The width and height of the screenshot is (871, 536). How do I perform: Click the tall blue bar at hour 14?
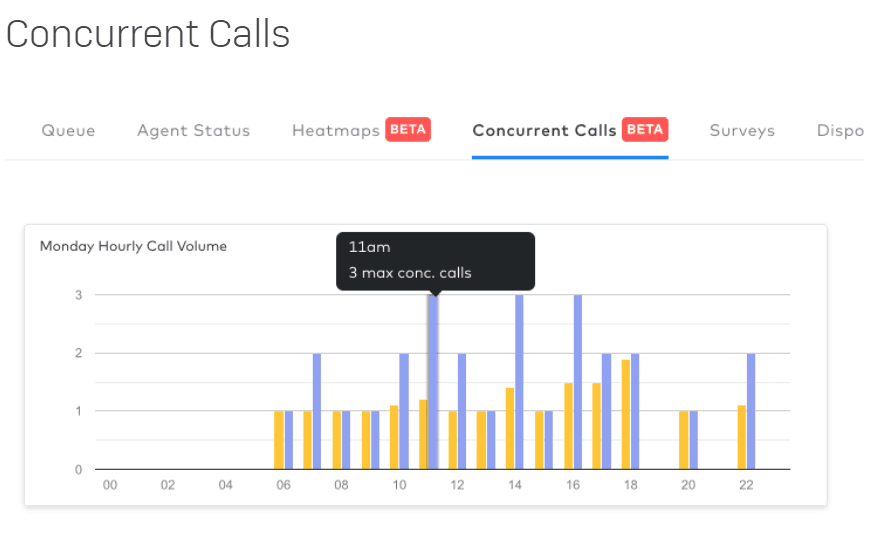519,382
